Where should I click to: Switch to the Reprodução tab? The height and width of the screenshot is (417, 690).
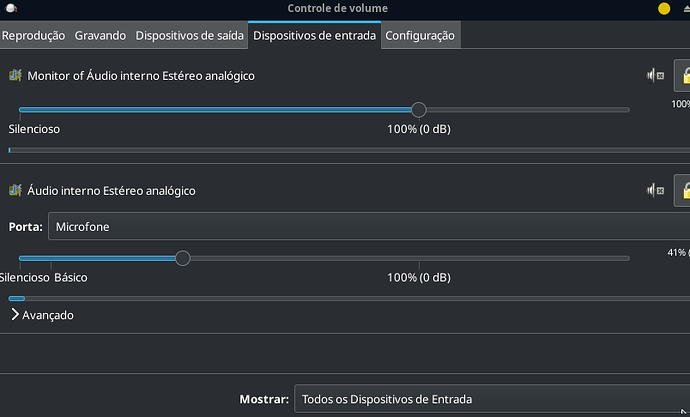point(33,36)
